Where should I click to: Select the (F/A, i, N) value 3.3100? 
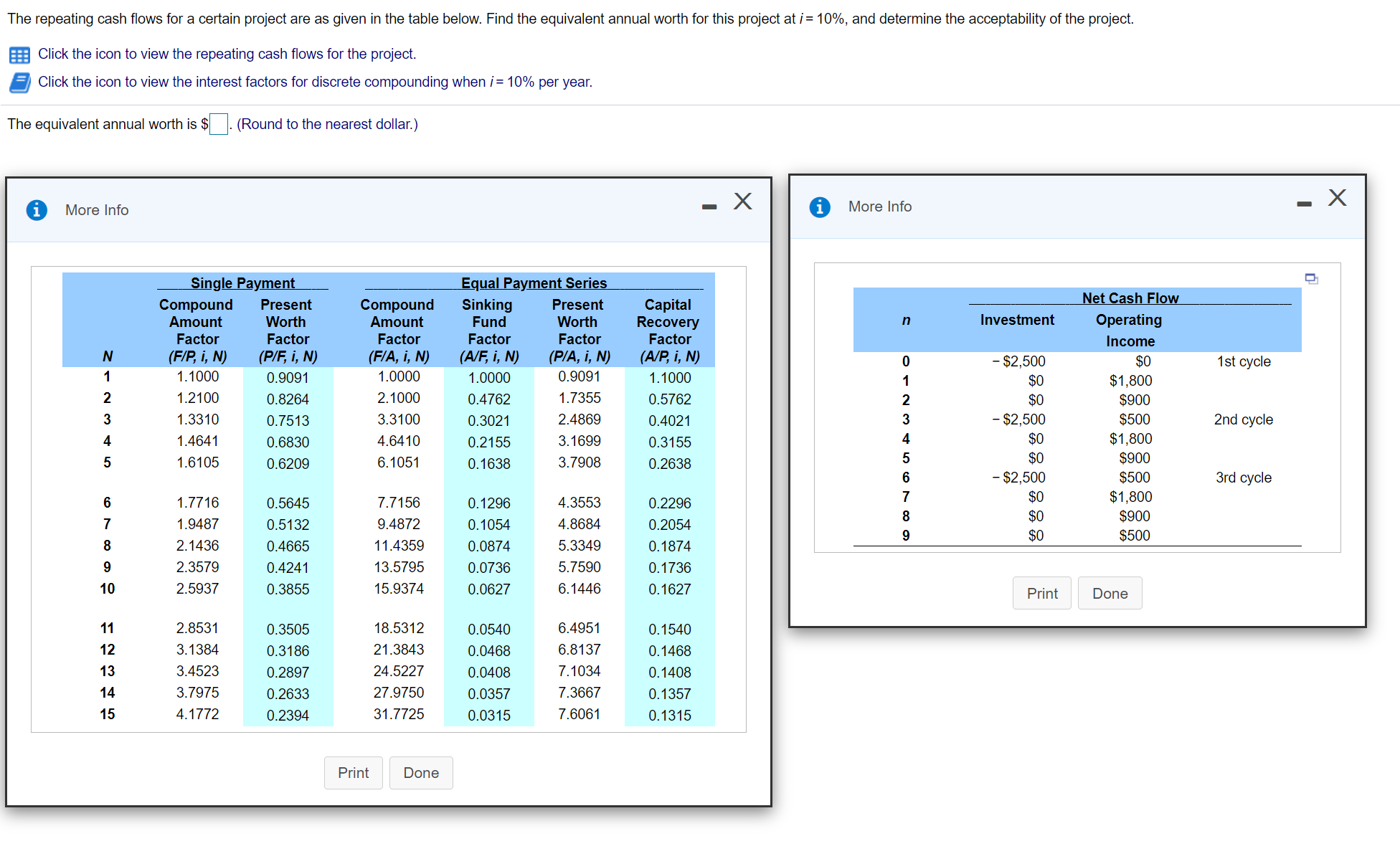399,419
